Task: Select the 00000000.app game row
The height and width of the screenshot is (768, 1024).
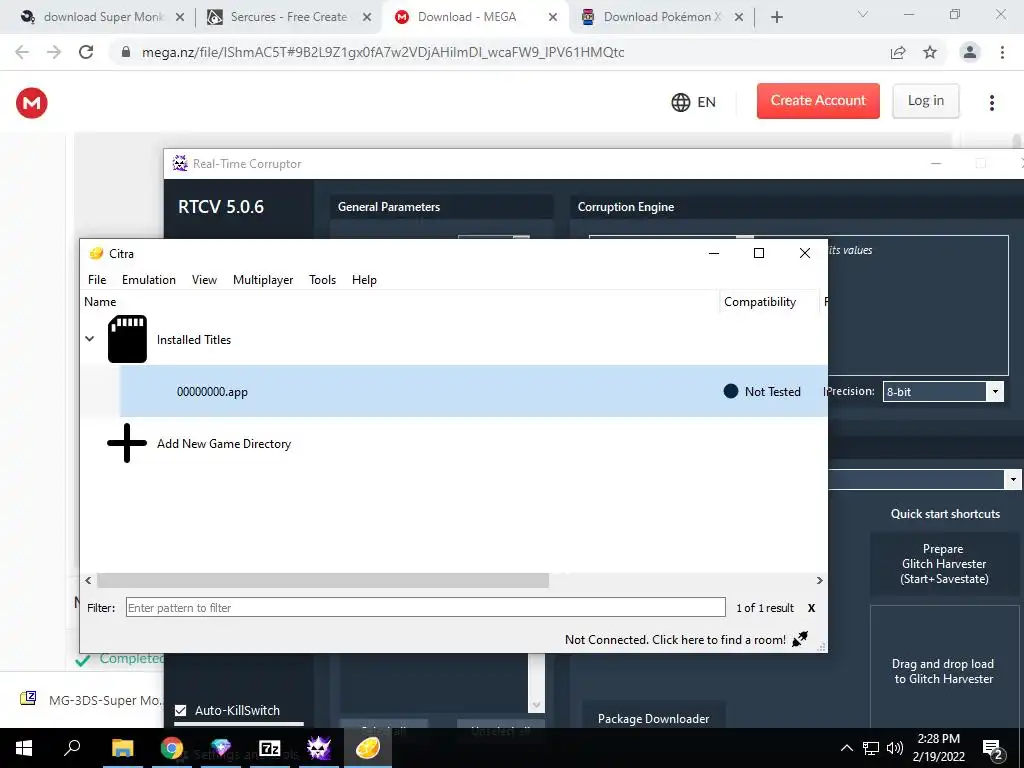Action: click(x=473, y=391)
